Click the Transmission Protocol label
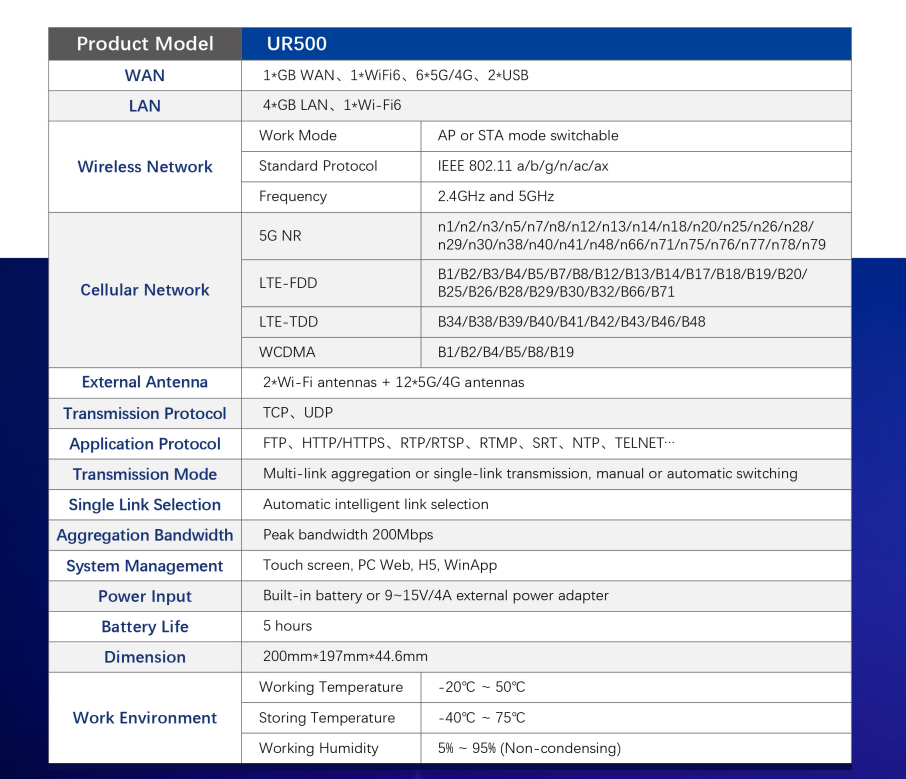The width and height of the screenshot is (906, 779). pos(145,414)
